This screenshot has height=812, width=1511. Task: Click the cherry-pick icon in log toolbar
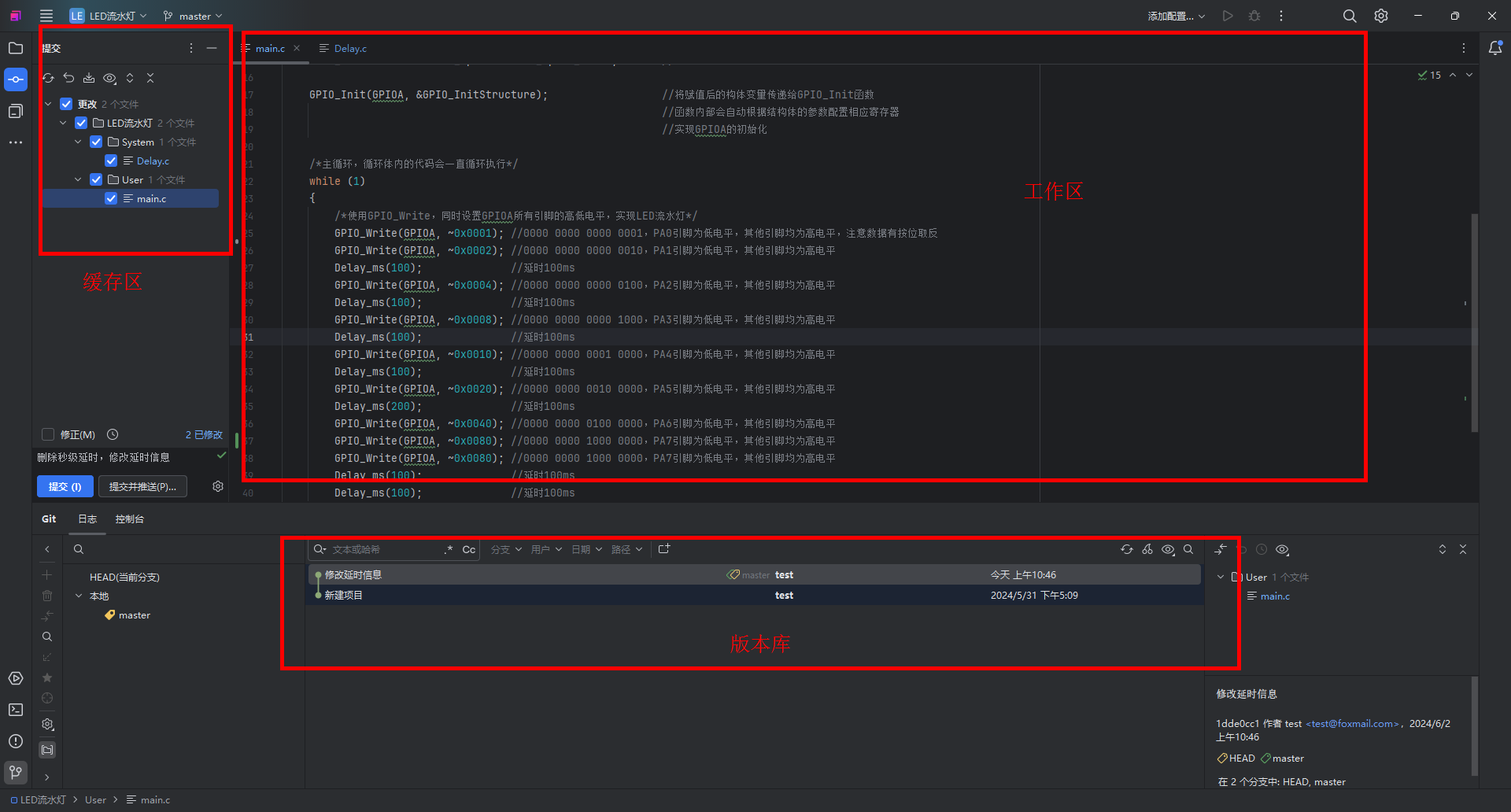pos(1147,549)
